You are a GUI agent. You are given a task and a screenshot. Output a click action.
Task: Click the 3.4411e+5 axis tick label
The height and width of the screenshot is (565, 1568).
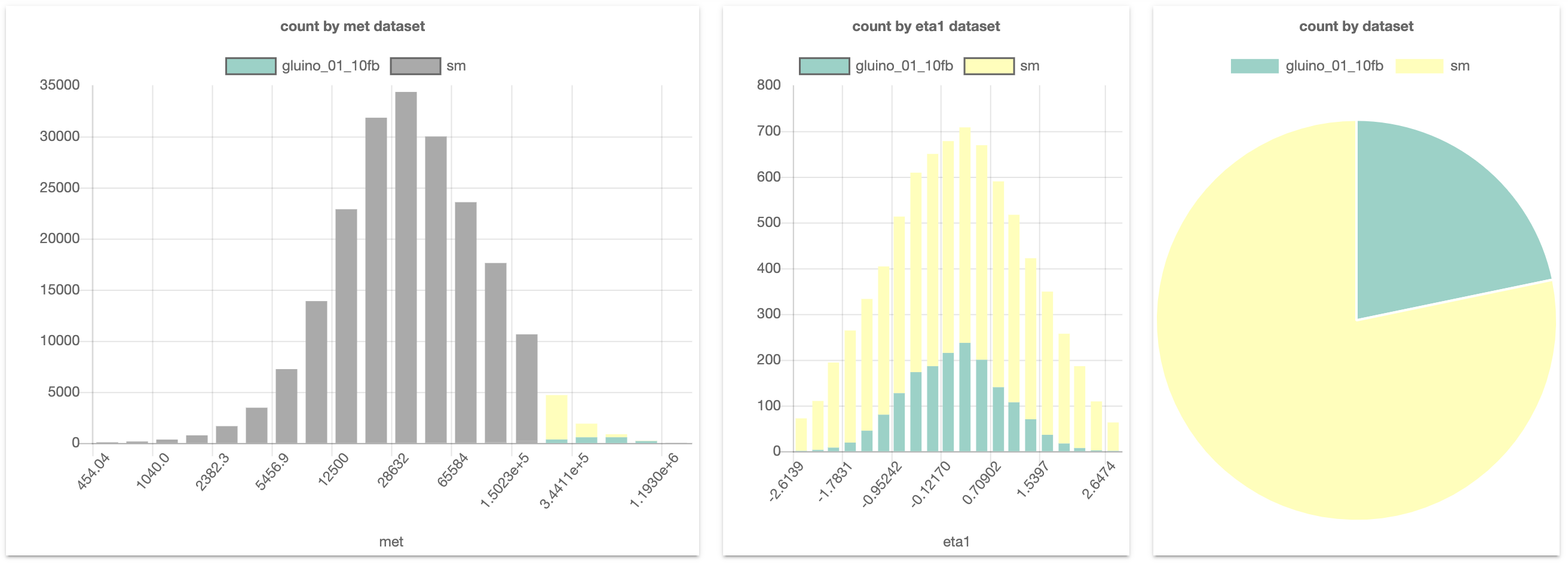(x=564, y=480)
